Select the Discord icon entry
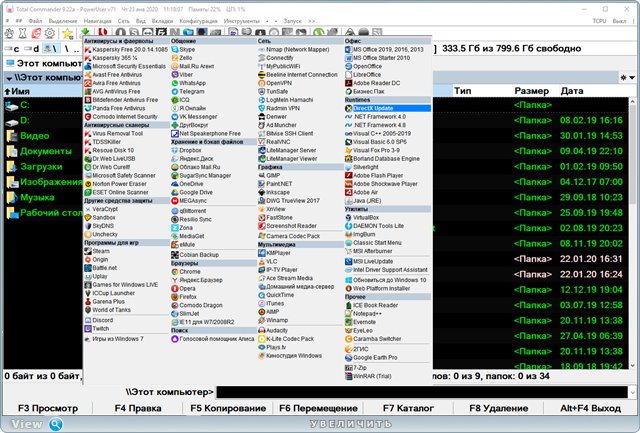This screenshot has height=433, width=640. tap(88, 320)
